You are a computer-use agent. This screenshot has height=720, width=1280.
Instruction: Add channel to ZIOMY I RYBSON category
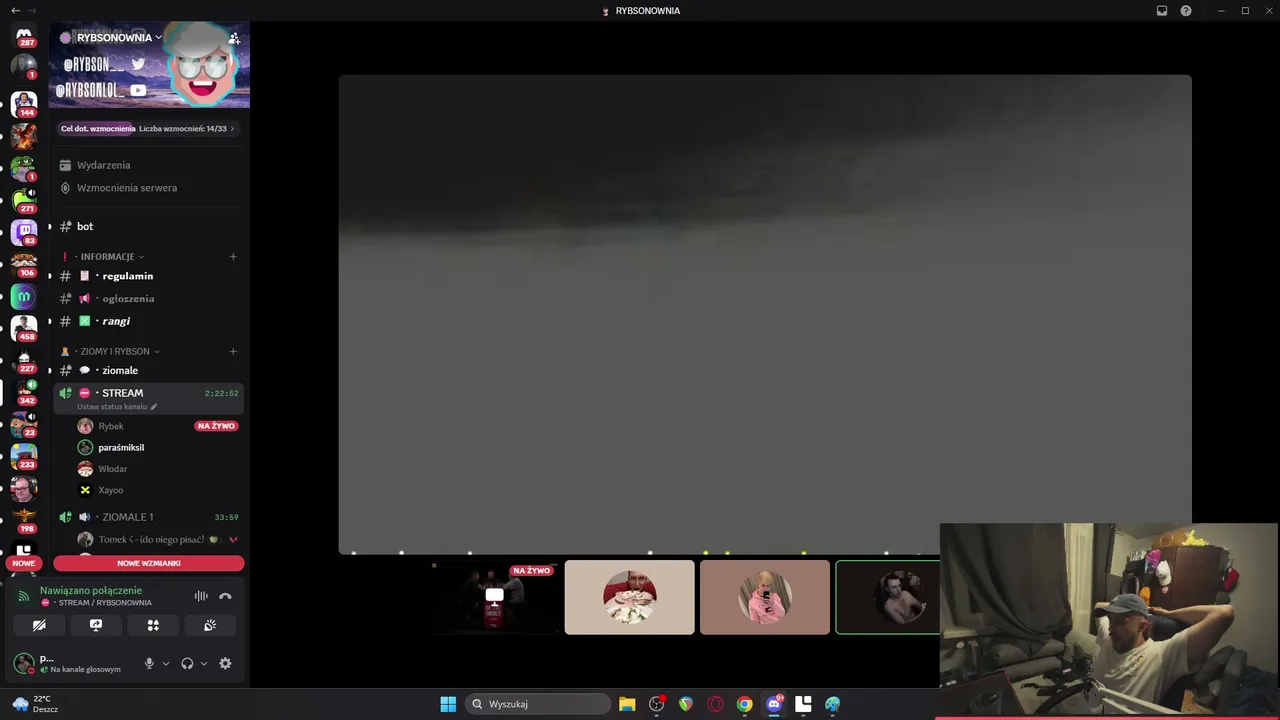(x=233, y=351)
